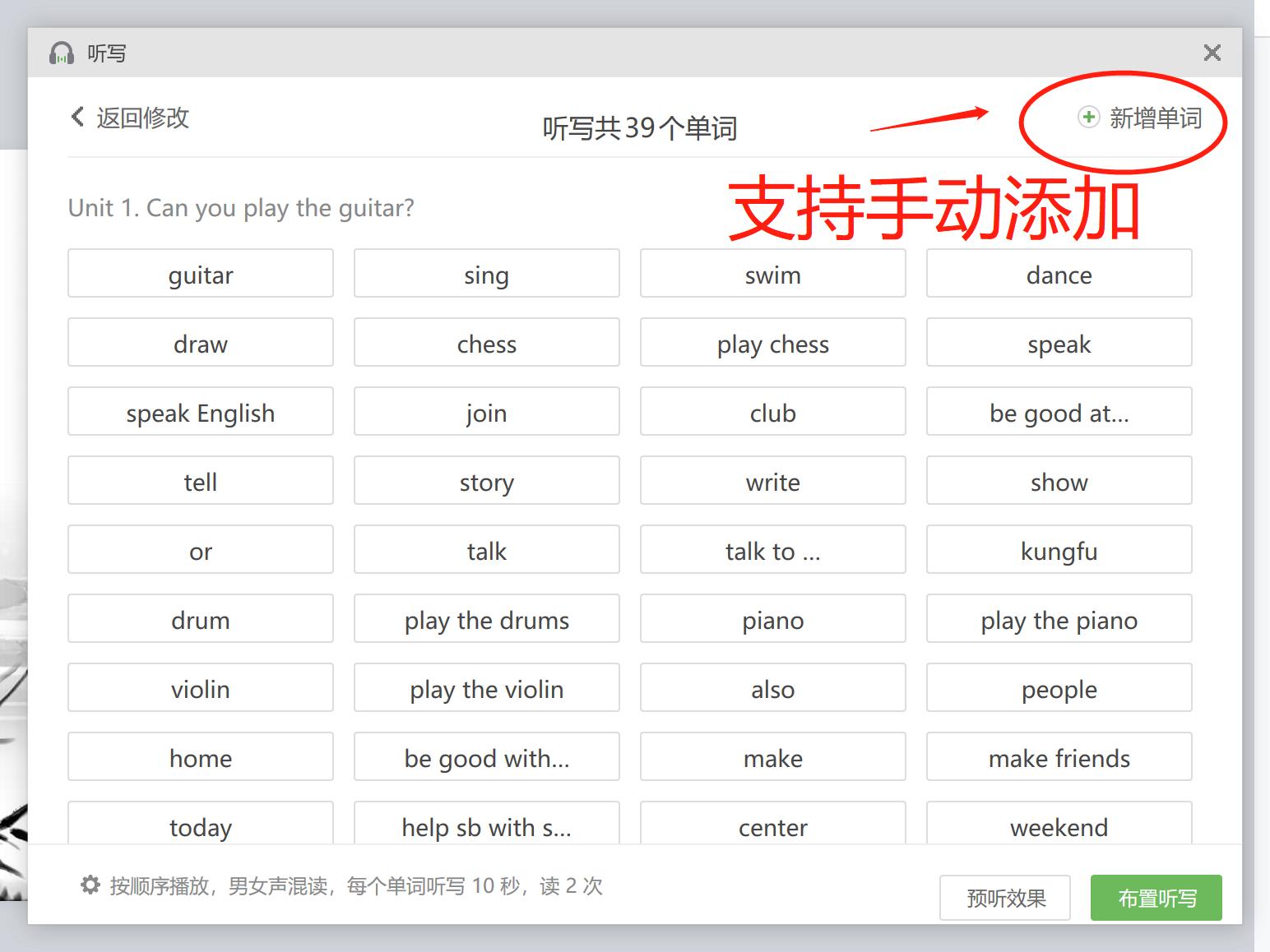Screen dimensions: 1270x952
Task: Select the word "weekend"
Action: (x=1059, y=823)
